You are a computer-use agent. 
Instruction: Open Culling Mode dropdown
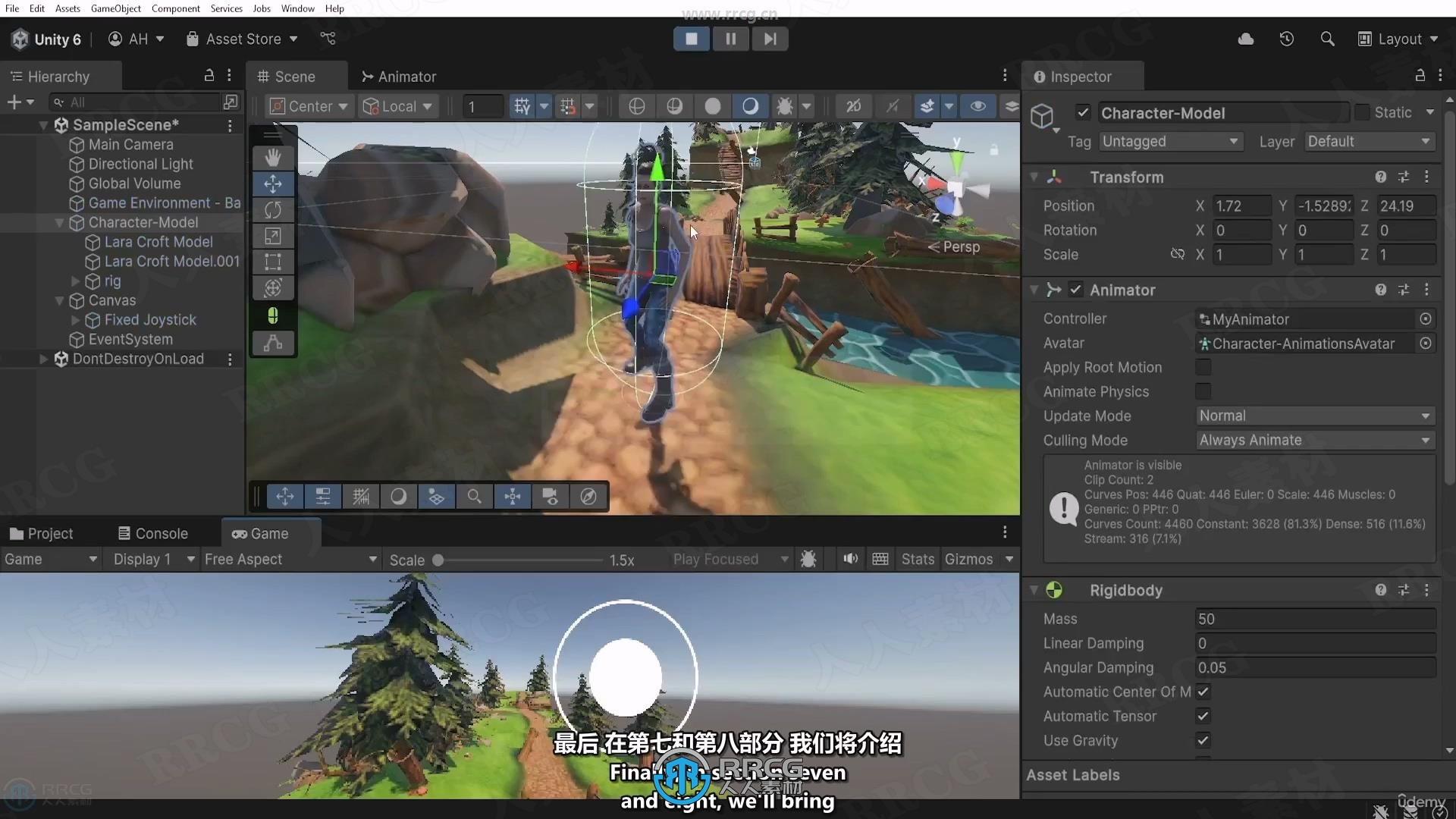pos(1315,441)
